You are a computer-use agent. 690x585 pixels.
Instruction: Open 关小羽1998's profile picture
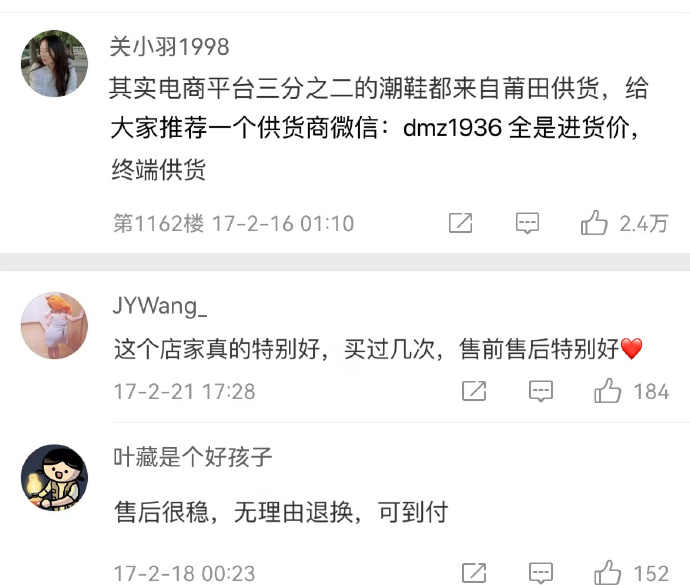[x=54, y=63]
